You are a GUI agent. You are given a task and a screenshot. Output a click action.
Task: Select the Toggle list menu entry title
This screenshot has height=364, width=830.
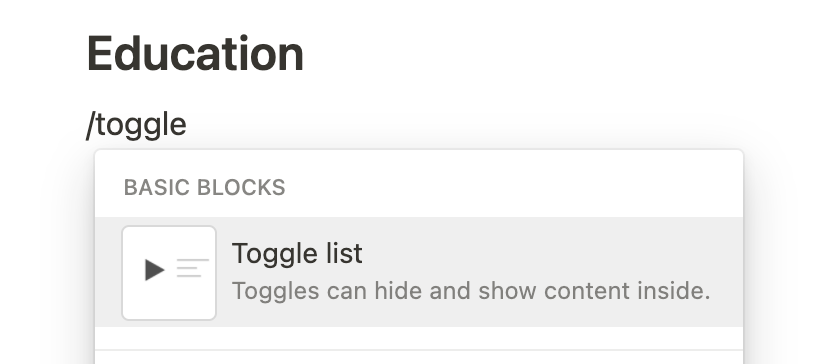click(x=297, y=253)
